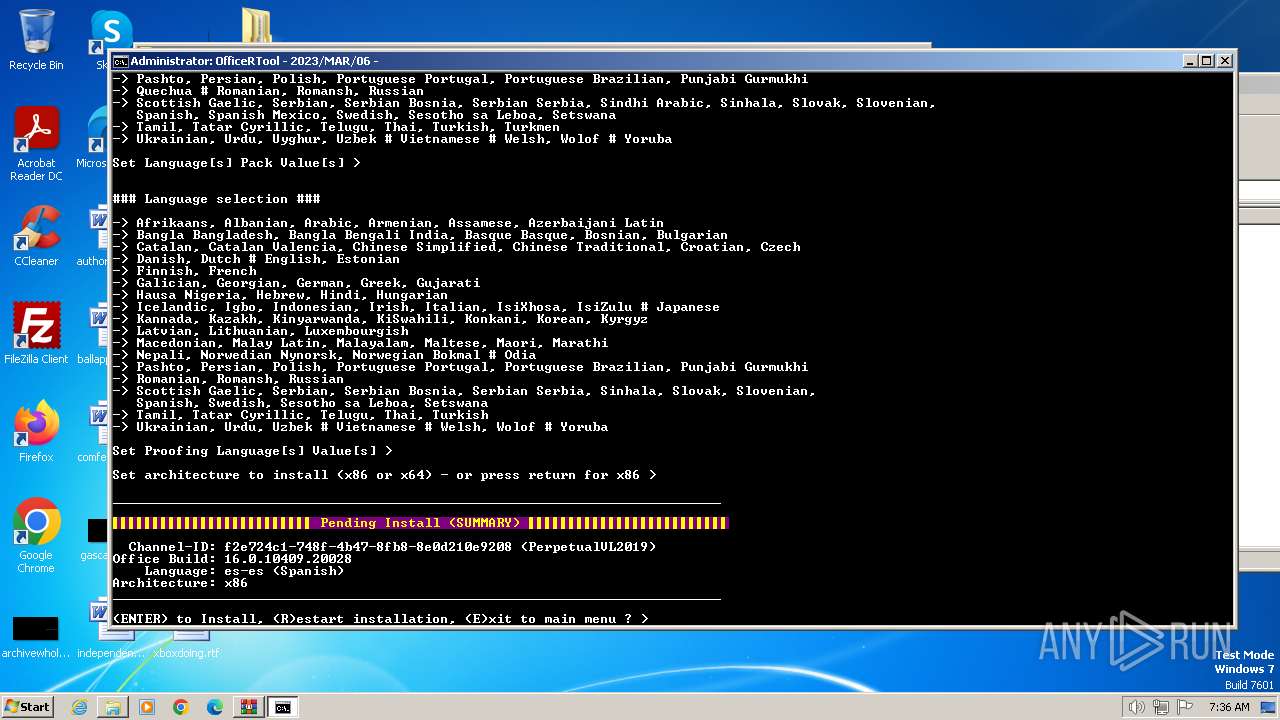Launch Acrobat Reader DC from desktop

36,145
